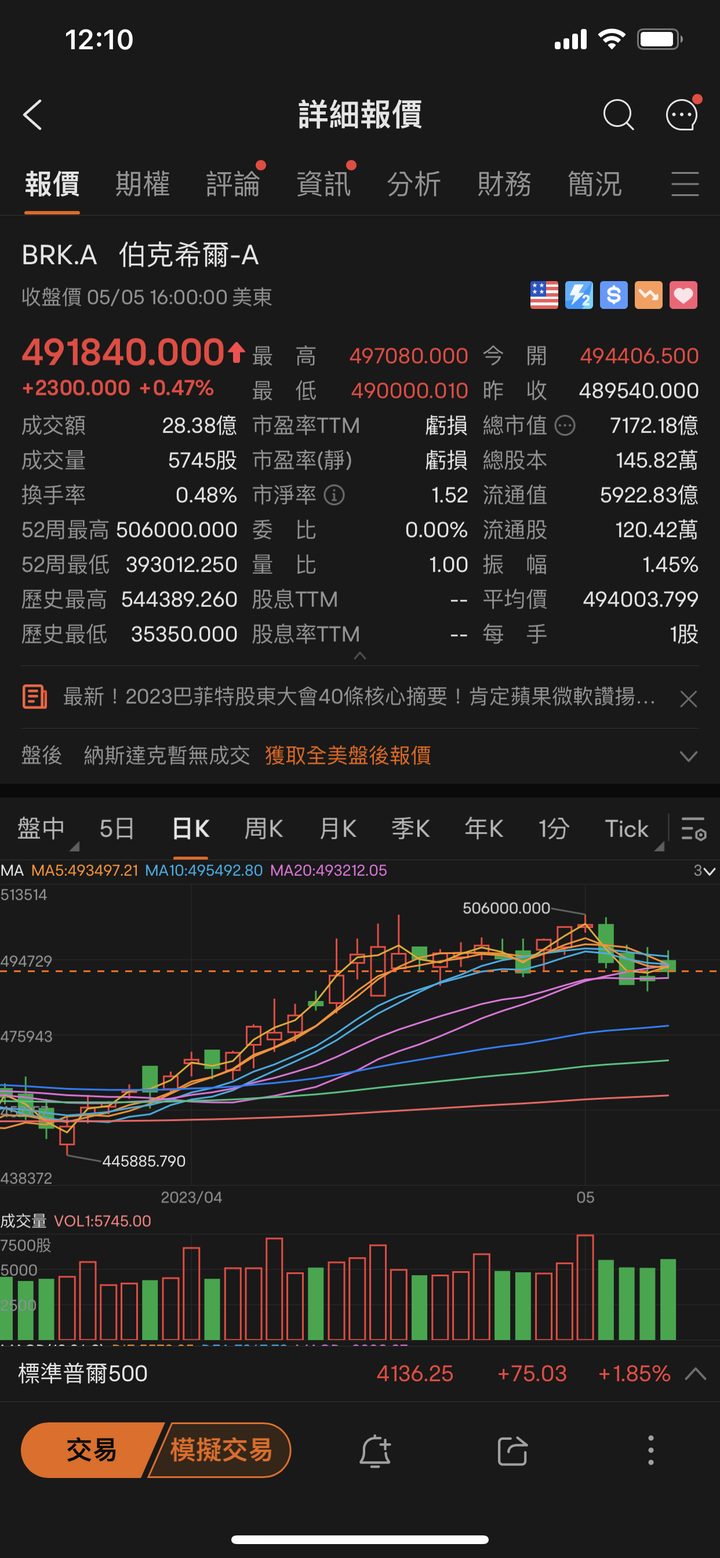
Task: Tap the 506000.000 high marker on chart
Action: coord(507,908)
